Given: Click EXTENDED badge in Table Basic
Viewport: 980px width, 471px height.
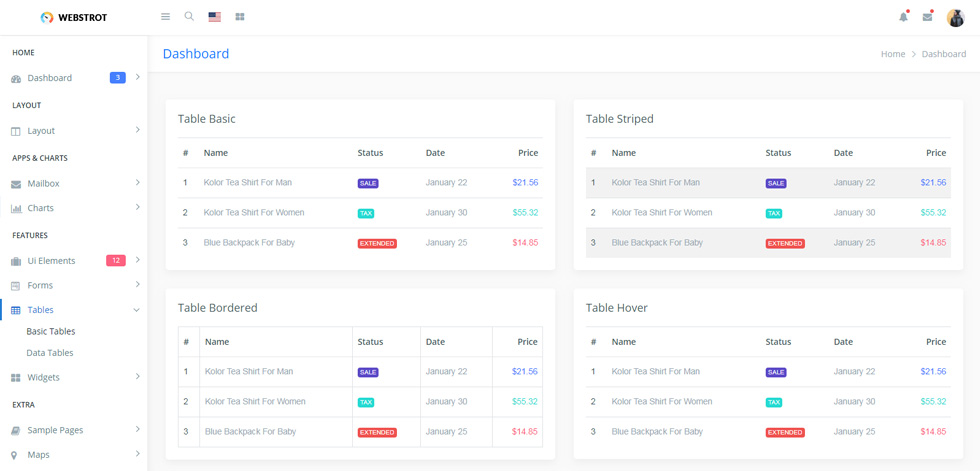Looking at the screenshot, I should pyautogui.click(x=378, y=244).
